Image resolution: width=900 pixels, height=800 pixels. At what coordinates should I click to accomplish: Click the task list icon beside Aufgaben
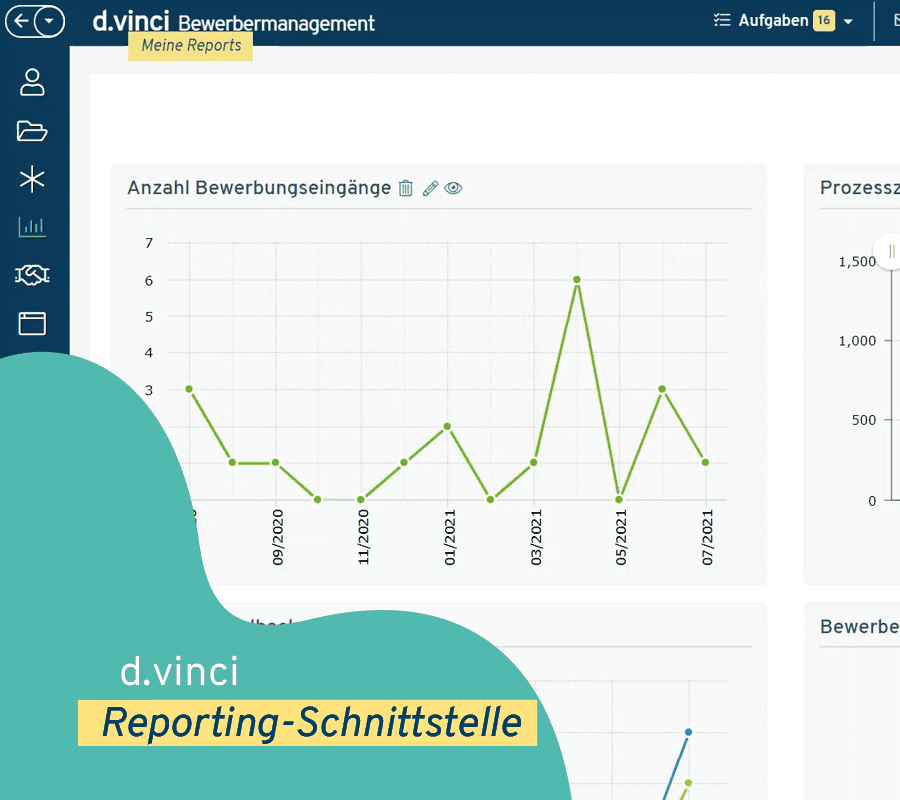pyautogui.click(x=722, y=21)
